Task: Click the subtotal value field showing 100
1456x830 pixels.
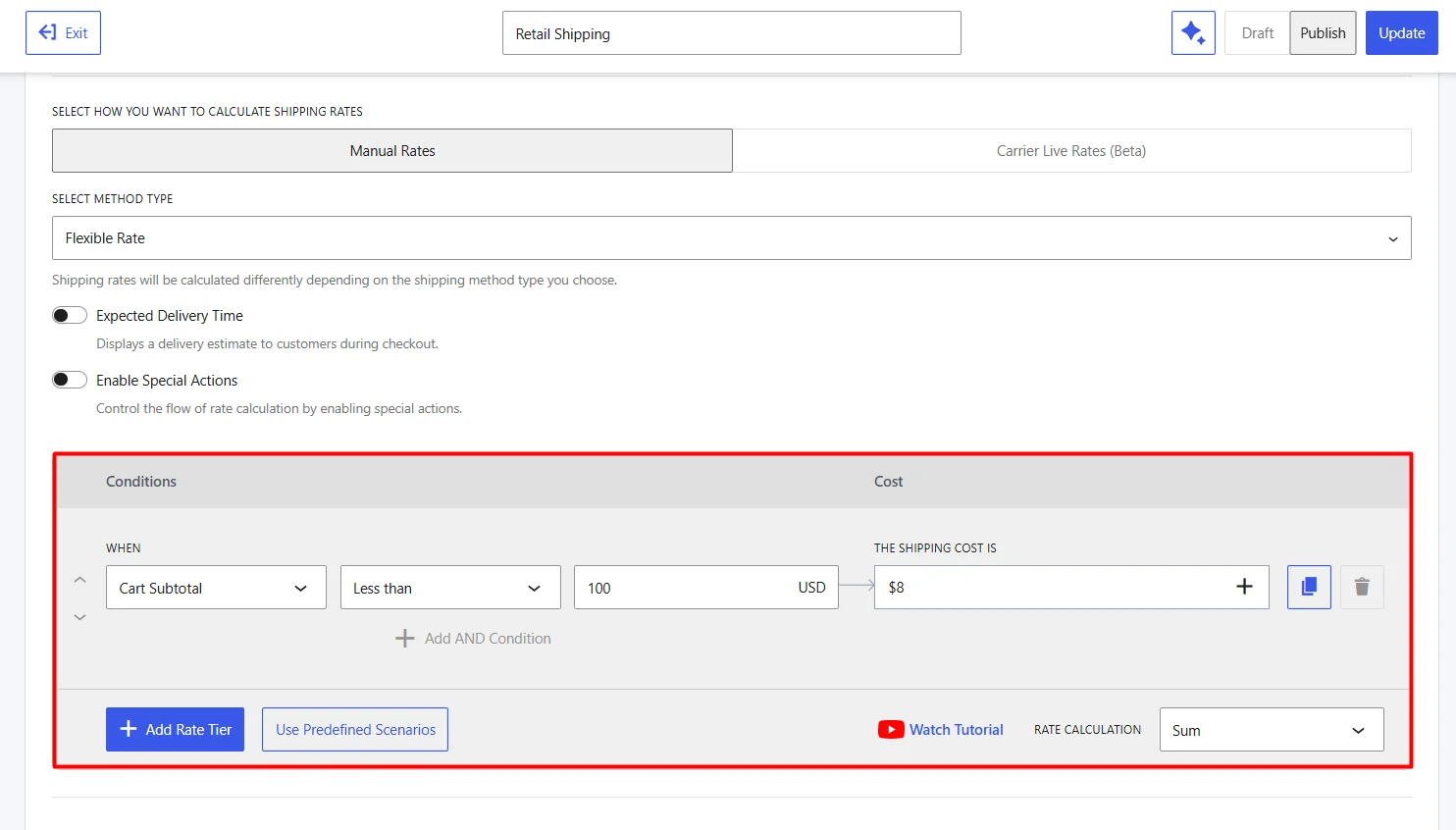Action: (705, 587)
